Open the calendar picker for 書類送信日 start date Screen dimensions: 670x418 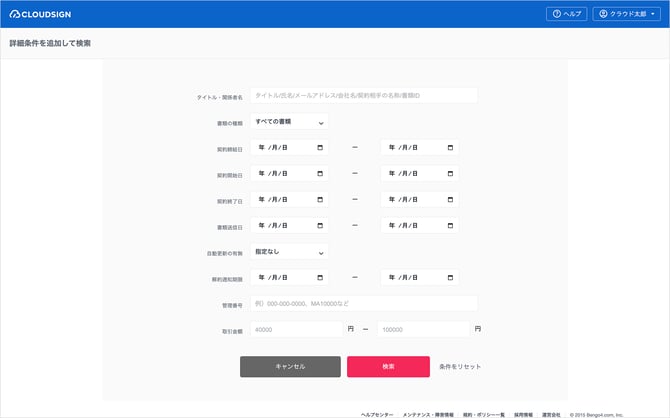(x=320, y=226)
